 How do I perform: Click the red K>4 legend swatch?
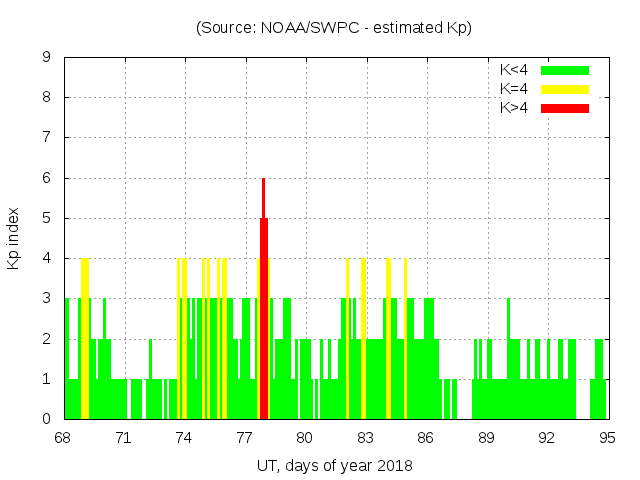pos(565,108)
